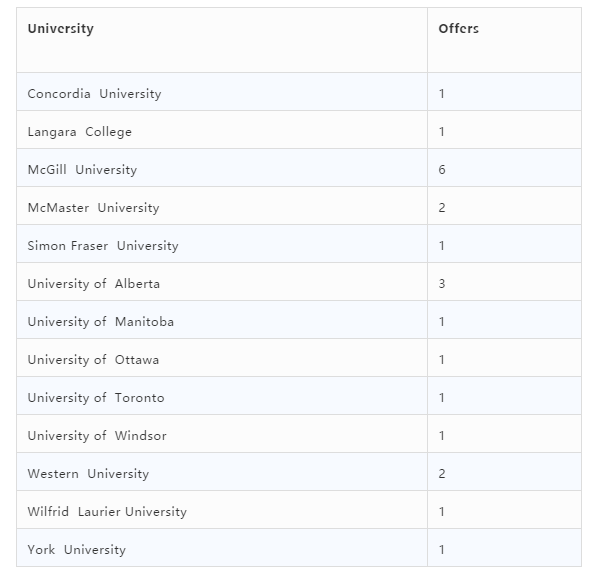Screen dimensions: 596x587
Task: Click McMaster's offers value of 2
Action: [x=442, y=208]
